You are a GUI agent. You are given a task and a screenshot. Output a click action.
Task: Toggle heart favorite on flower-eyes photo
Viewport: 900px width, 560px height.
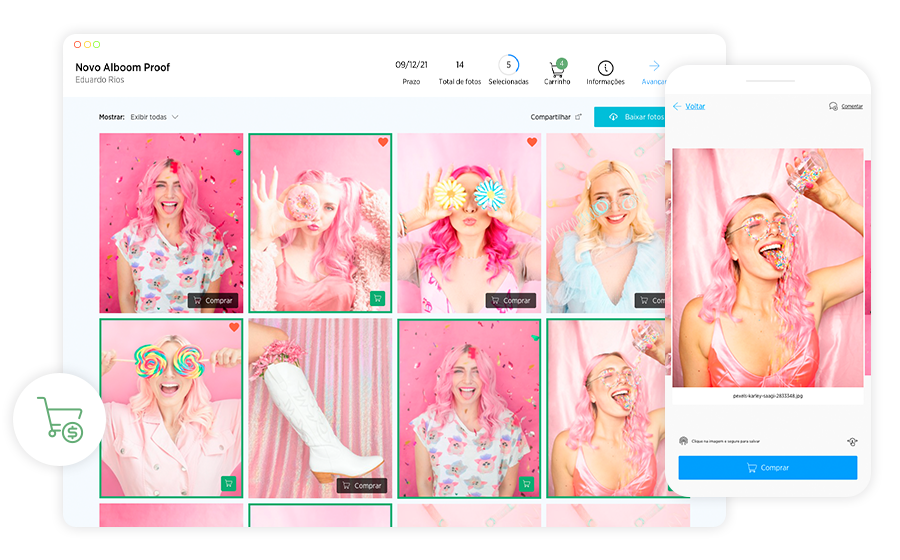click(531, 143)
